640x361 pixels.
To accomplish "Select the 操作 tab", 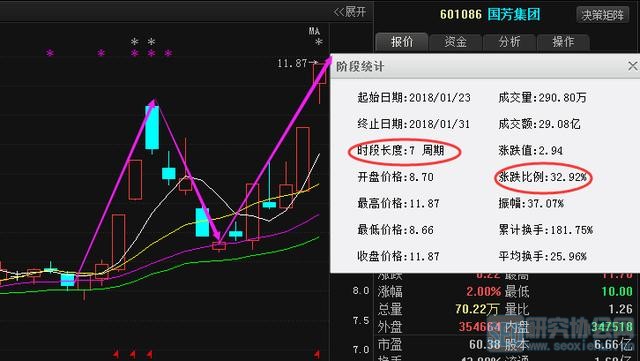I will tap(563, 42).
